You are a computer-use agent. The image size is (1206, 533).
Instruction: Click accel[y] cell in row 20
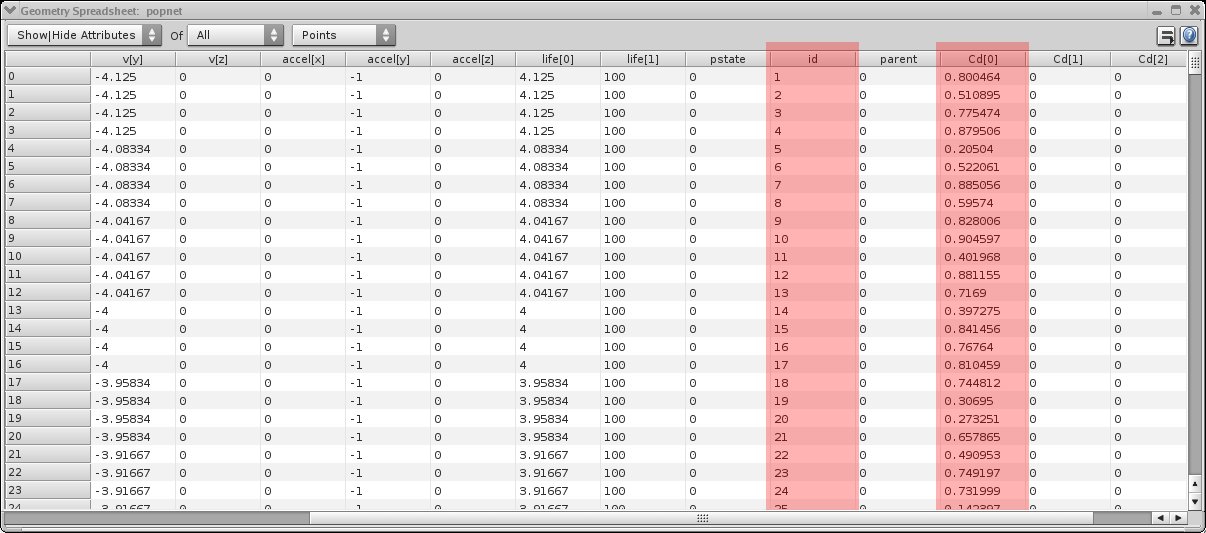coord(388,436)
